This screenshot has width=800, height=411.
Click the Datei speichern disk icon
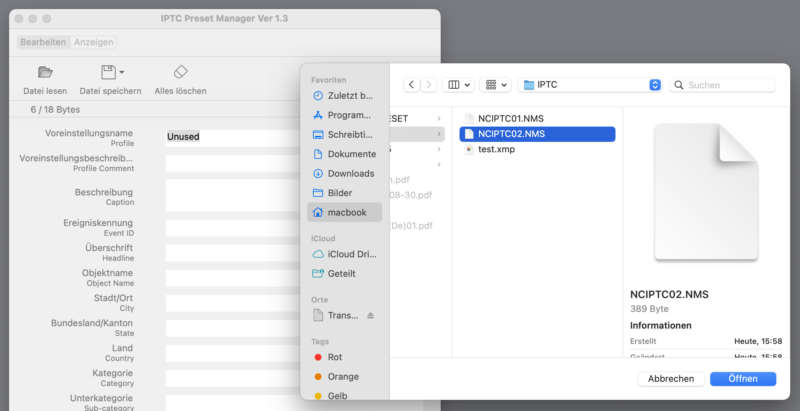pyautogui.click(x=107, y=72)
